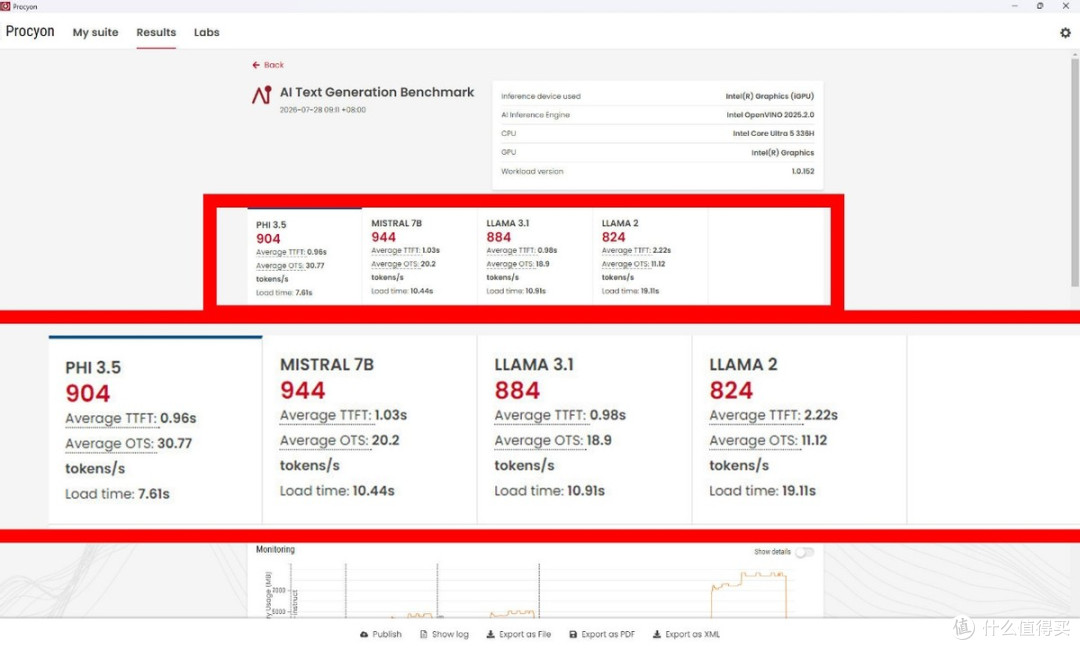Image resolution: width=1080 pixels, height=650 pixels.
Task: Click the AI Text Generation Benchmark title
Action: click(x=377, y=92)
